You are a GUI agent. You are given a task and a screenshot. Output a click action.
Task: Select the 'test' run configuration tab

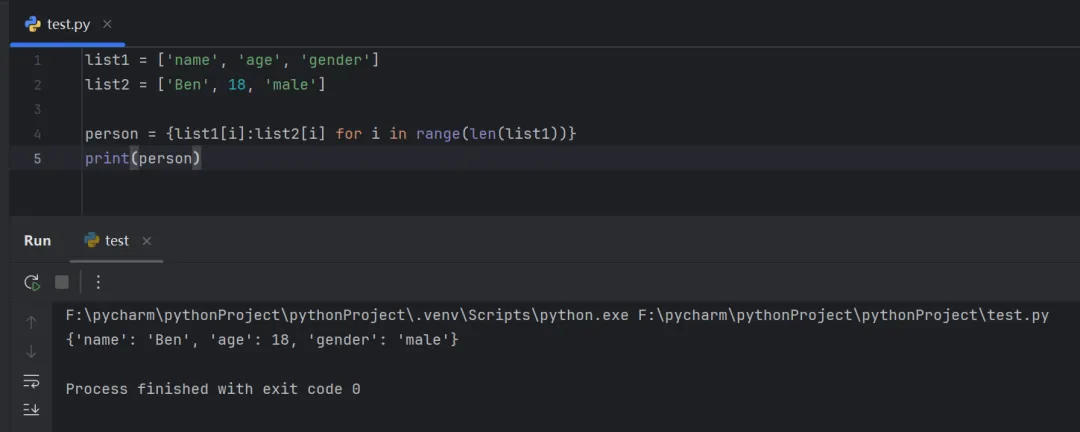tap(116, 241)
